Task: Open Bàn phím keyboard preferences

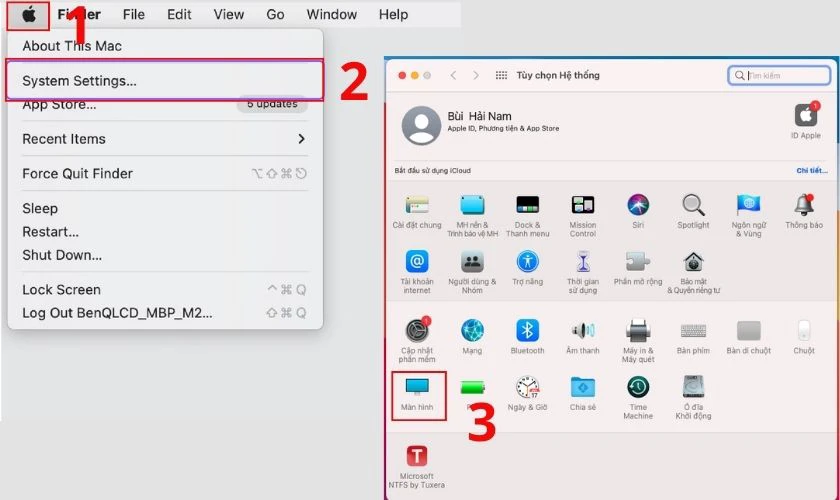Action: click(x=693, y=331)
